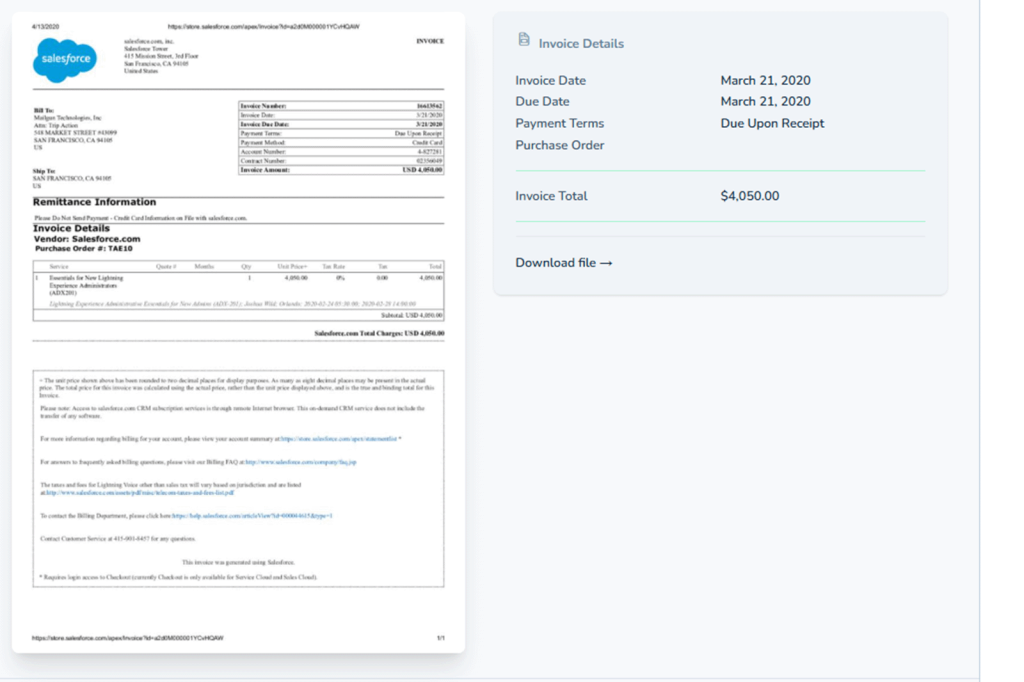Select the March 21, 2020 Invoice Date value

pyautogui.click(x=765, y=80)
